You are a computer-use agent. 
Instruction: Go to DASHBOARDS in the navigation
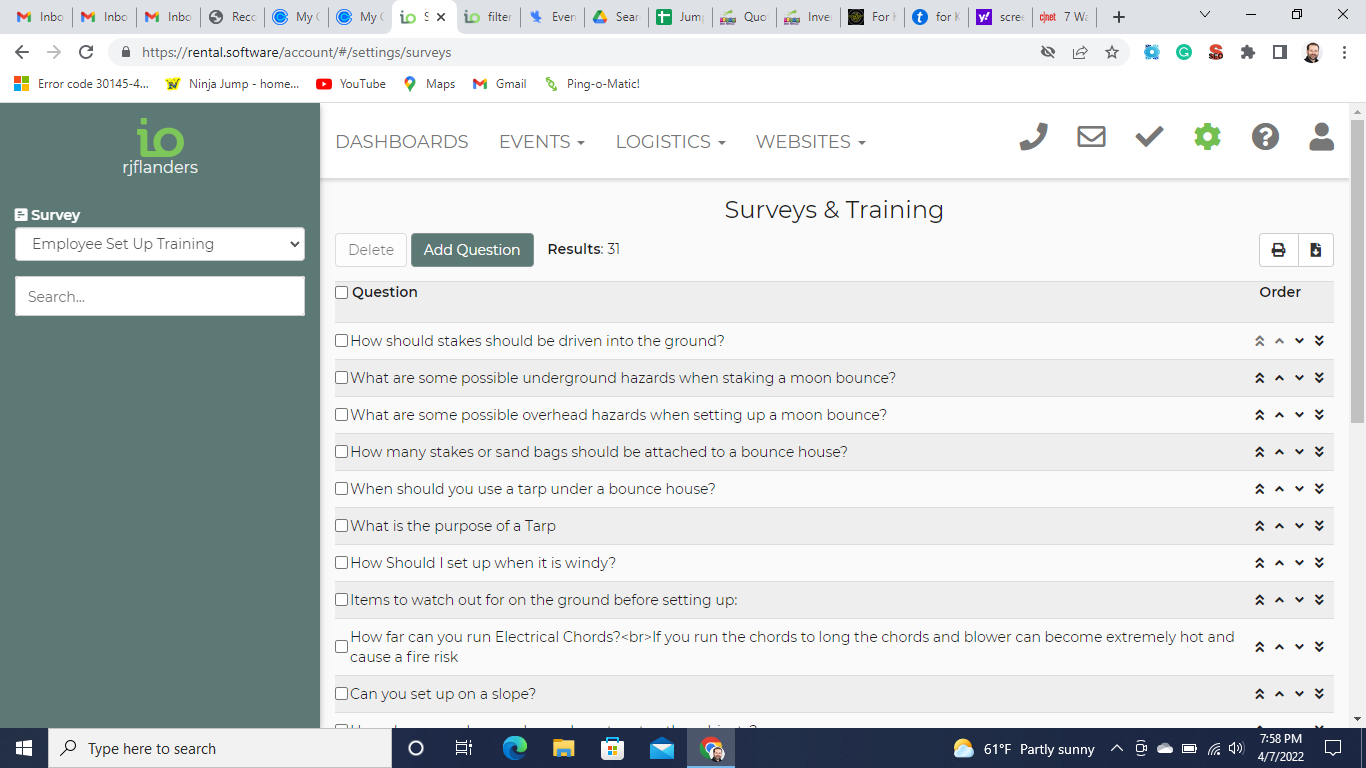click(401, 142)
